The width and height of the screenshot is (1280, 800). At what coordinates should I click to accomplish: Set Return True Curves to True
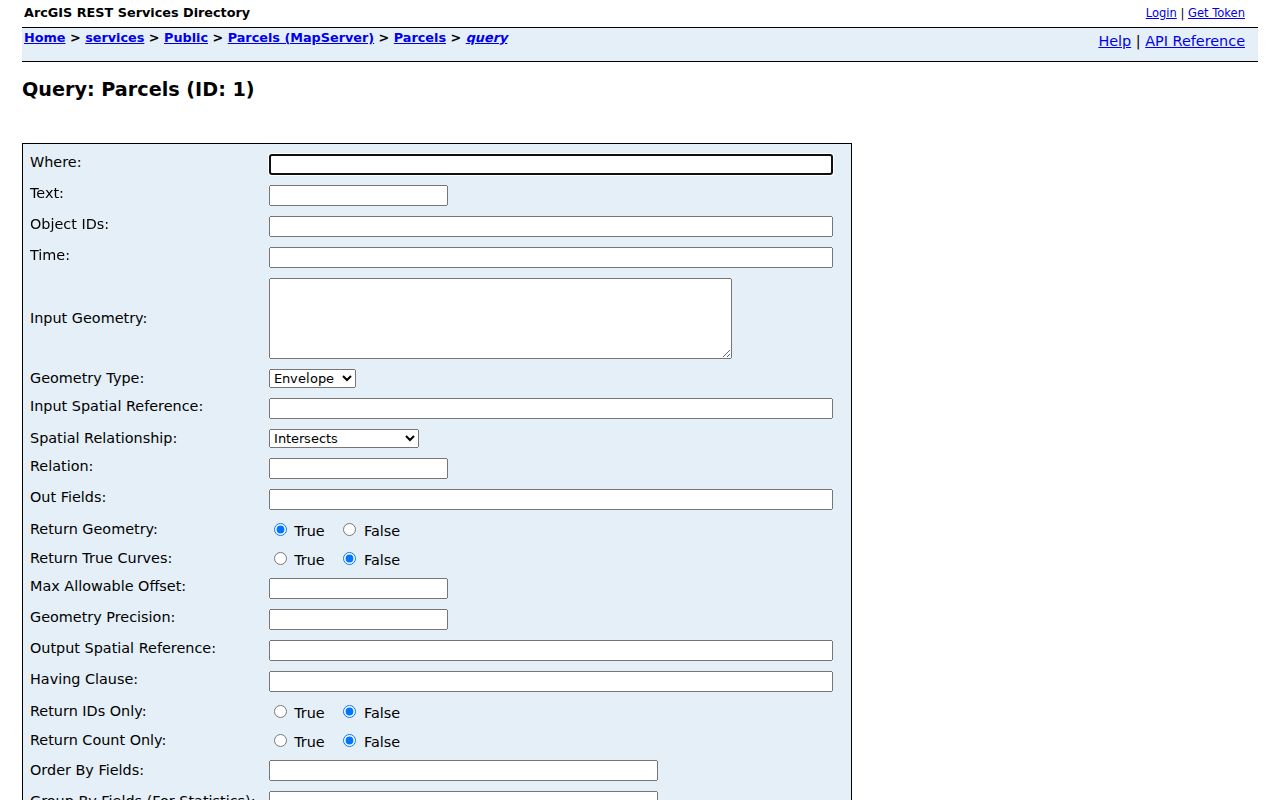(280, 559)
